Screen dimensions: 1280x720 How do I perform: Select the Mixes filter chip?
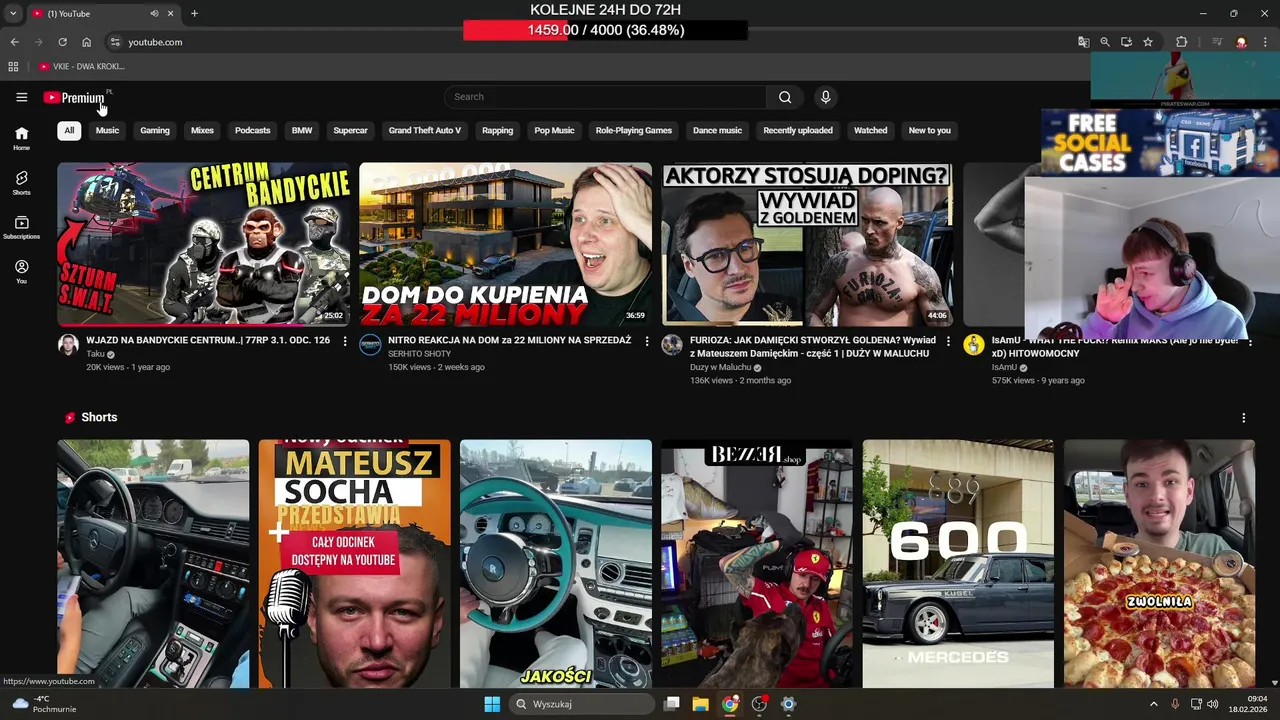tap(202, 130)
